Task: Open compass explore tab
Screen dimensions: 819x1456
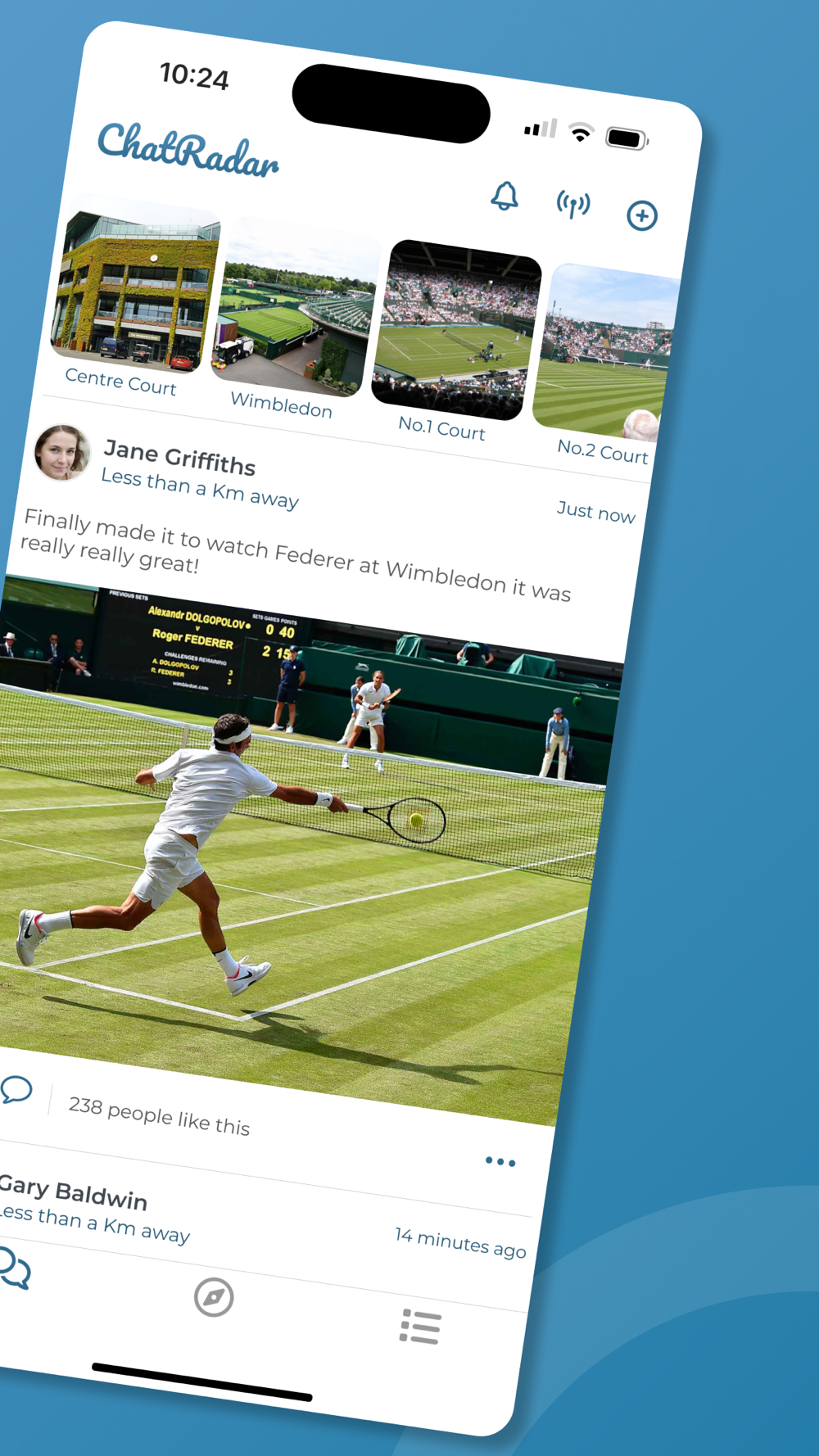Action: click(214, 1297)
